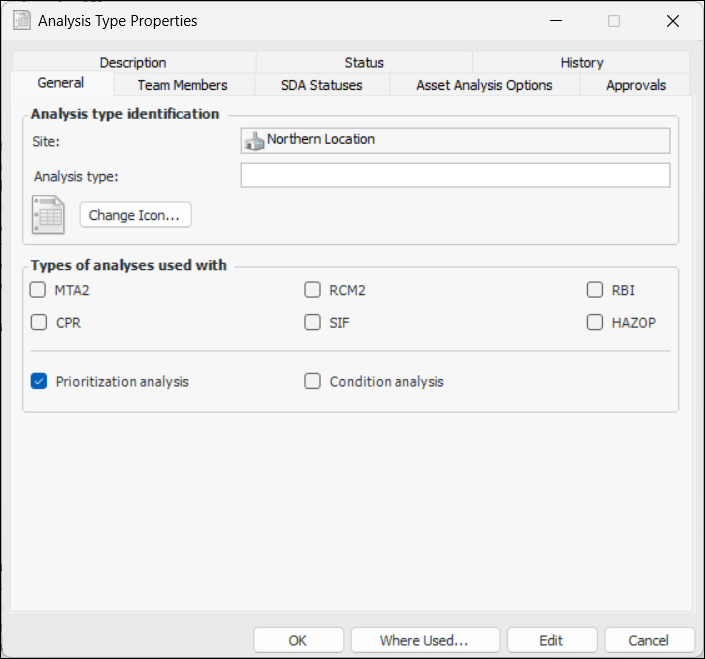Go to Asset Analysis Options tab
The width and height of the screenshot is (705, 659).
click(484, 85)
